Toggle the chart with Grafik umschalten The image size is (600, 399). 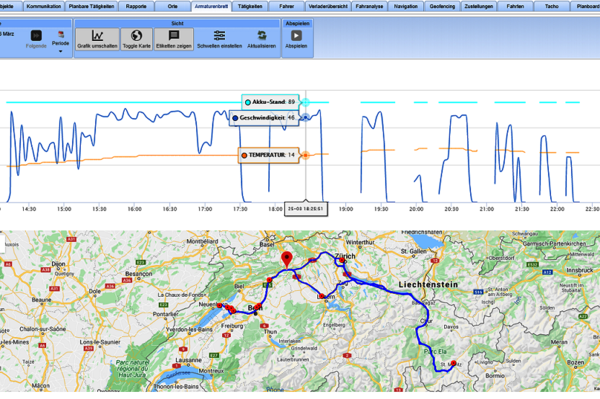tap(97, 39)
